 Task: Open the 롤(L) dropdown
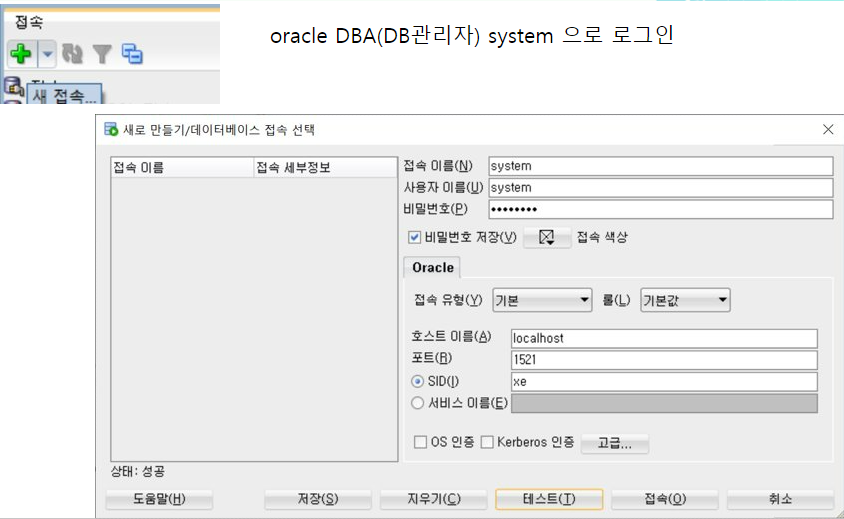click(x=685, y=300)
